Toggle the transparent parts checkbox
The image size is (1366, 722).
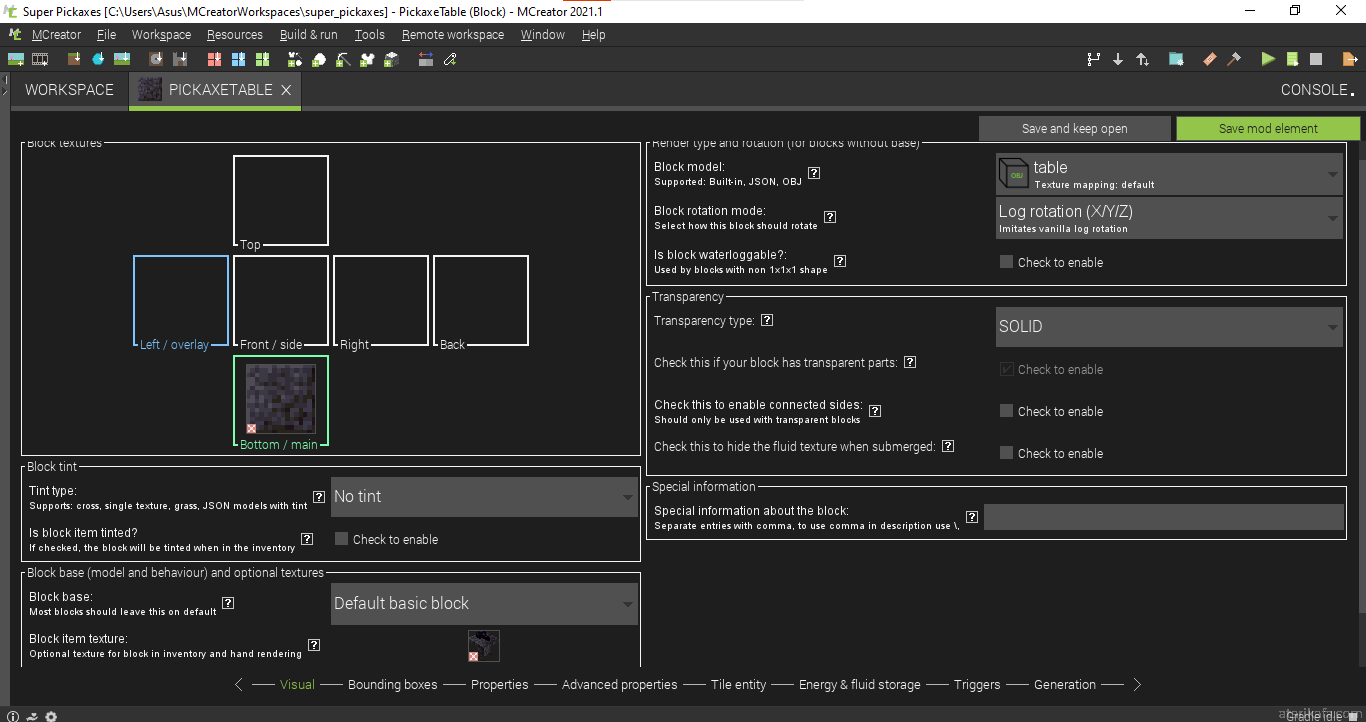(x=1007, y=369)
